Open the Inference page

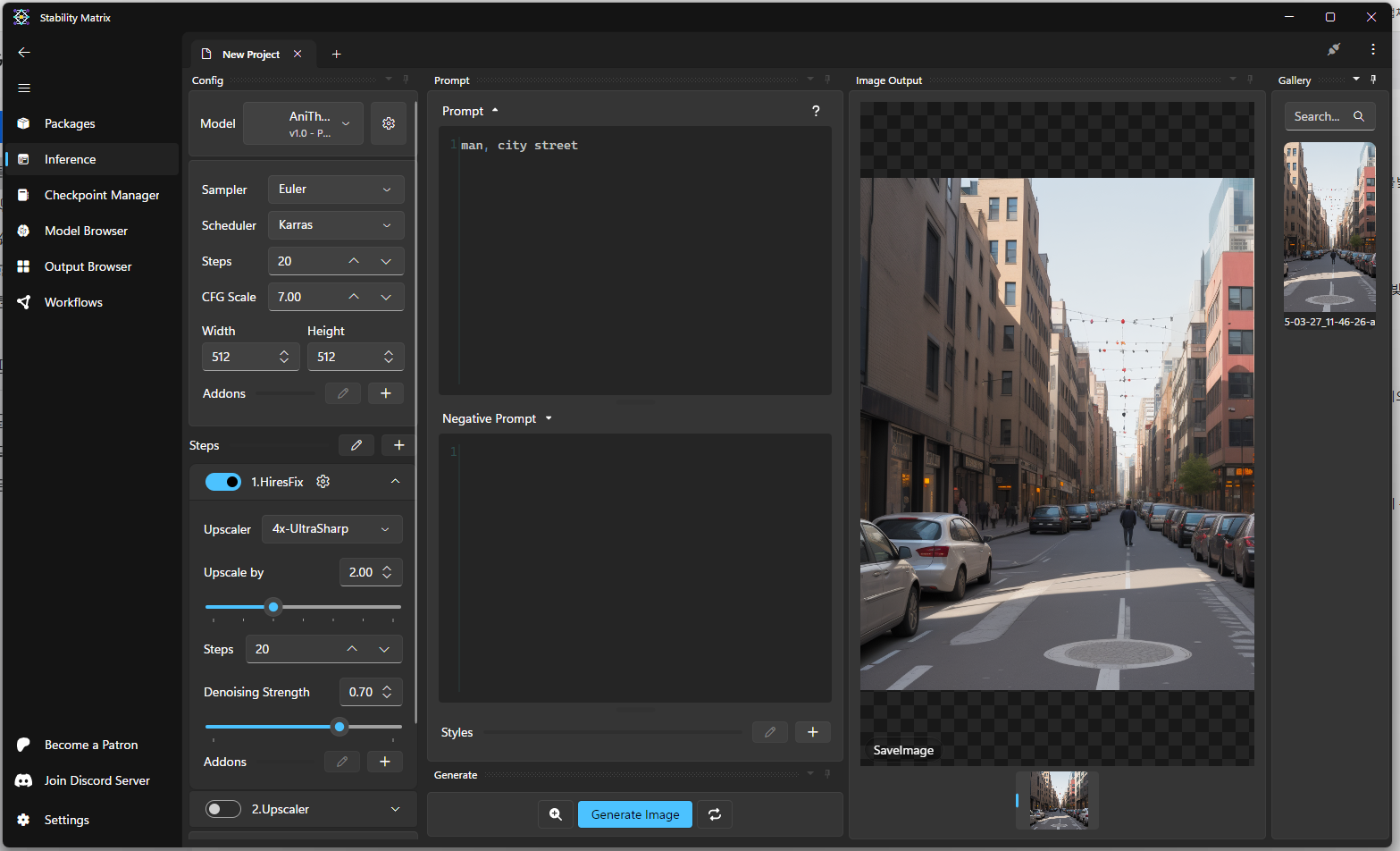click(91, 159)
